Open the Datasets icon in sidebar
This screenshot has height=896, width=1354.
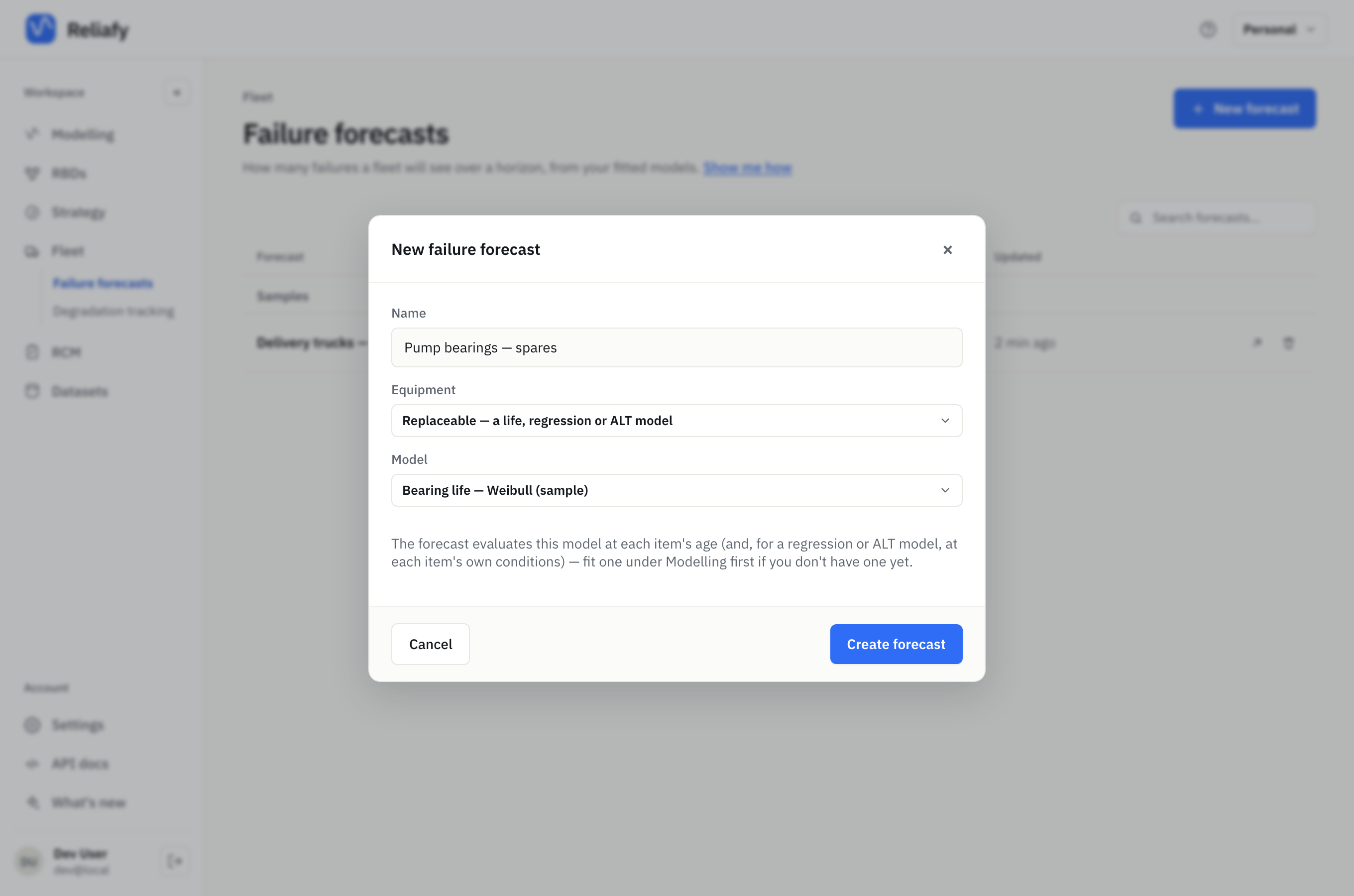point(32,391)
